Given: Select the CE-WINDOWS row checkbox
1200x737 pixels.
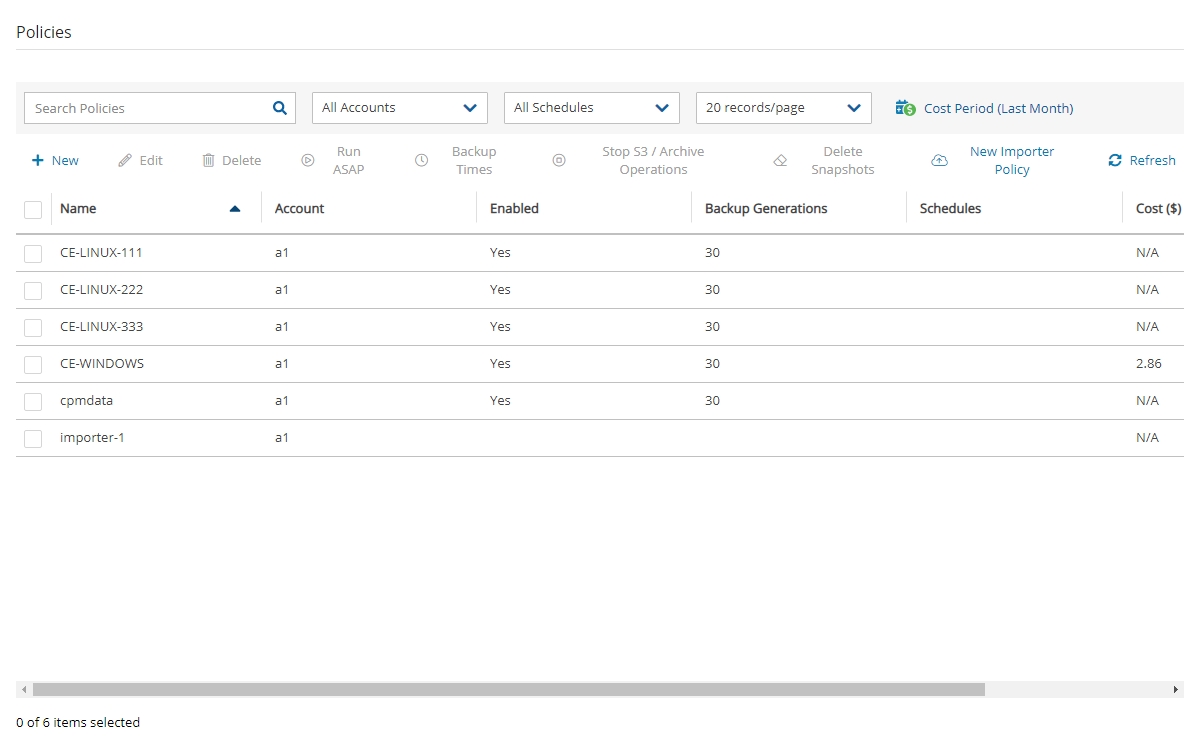Looking at the screenshot, I should coord(33,364).
